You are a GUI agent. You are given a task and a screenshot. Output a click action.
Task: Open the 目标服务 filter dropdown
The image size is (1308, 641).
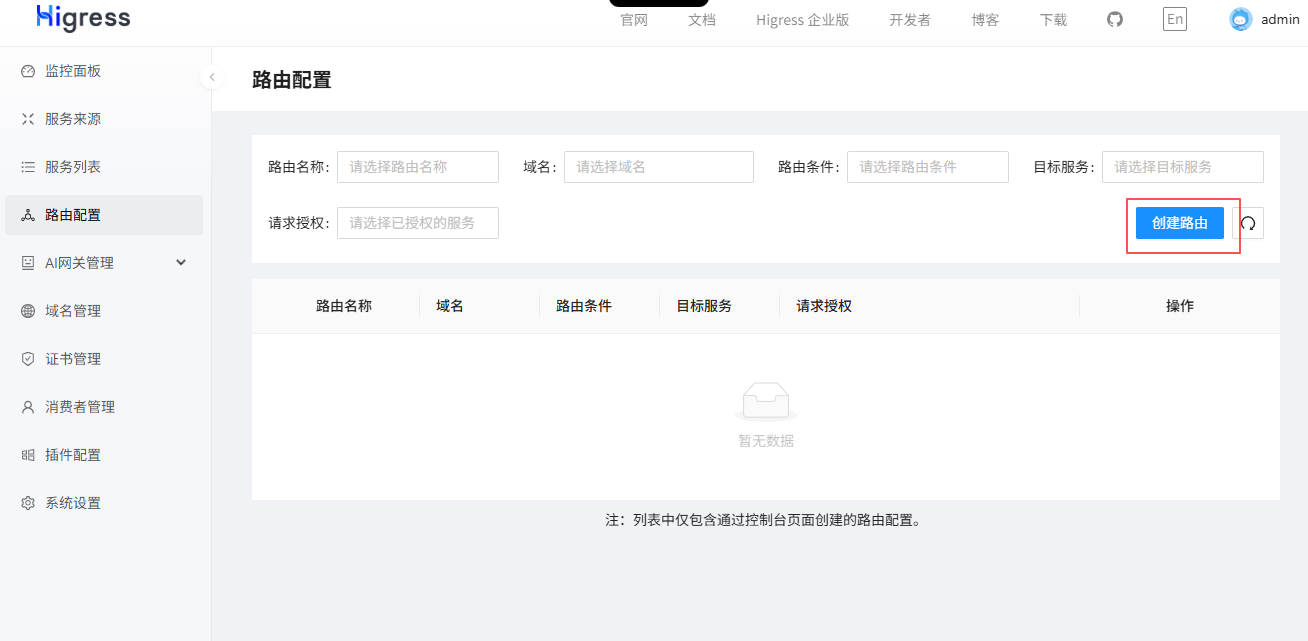click(x=1183, y=167)
